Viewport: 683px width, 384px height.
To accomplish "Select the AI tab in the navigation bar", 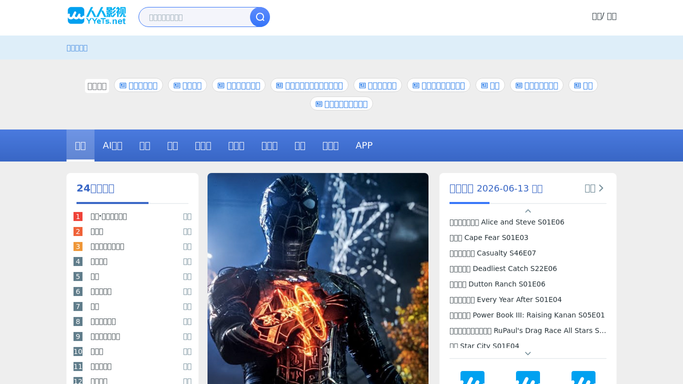I will click(112, 145).
